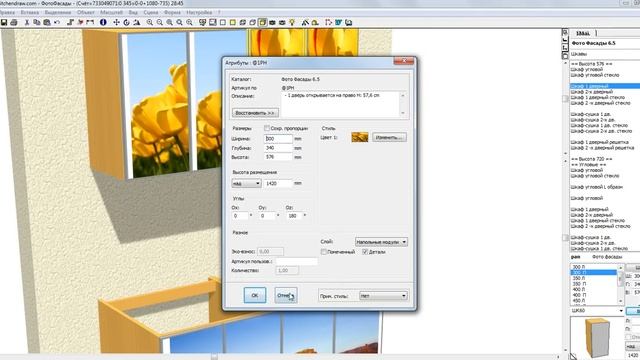Click the light bulb lighting icon
This screenshot has height=360, width=640.
[x=292, y=22]
